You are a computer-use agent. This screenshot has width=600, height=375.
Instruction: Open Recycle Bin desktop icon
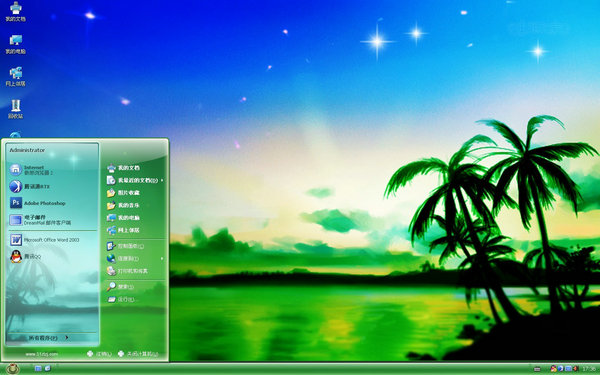click(x=16, y=109)
